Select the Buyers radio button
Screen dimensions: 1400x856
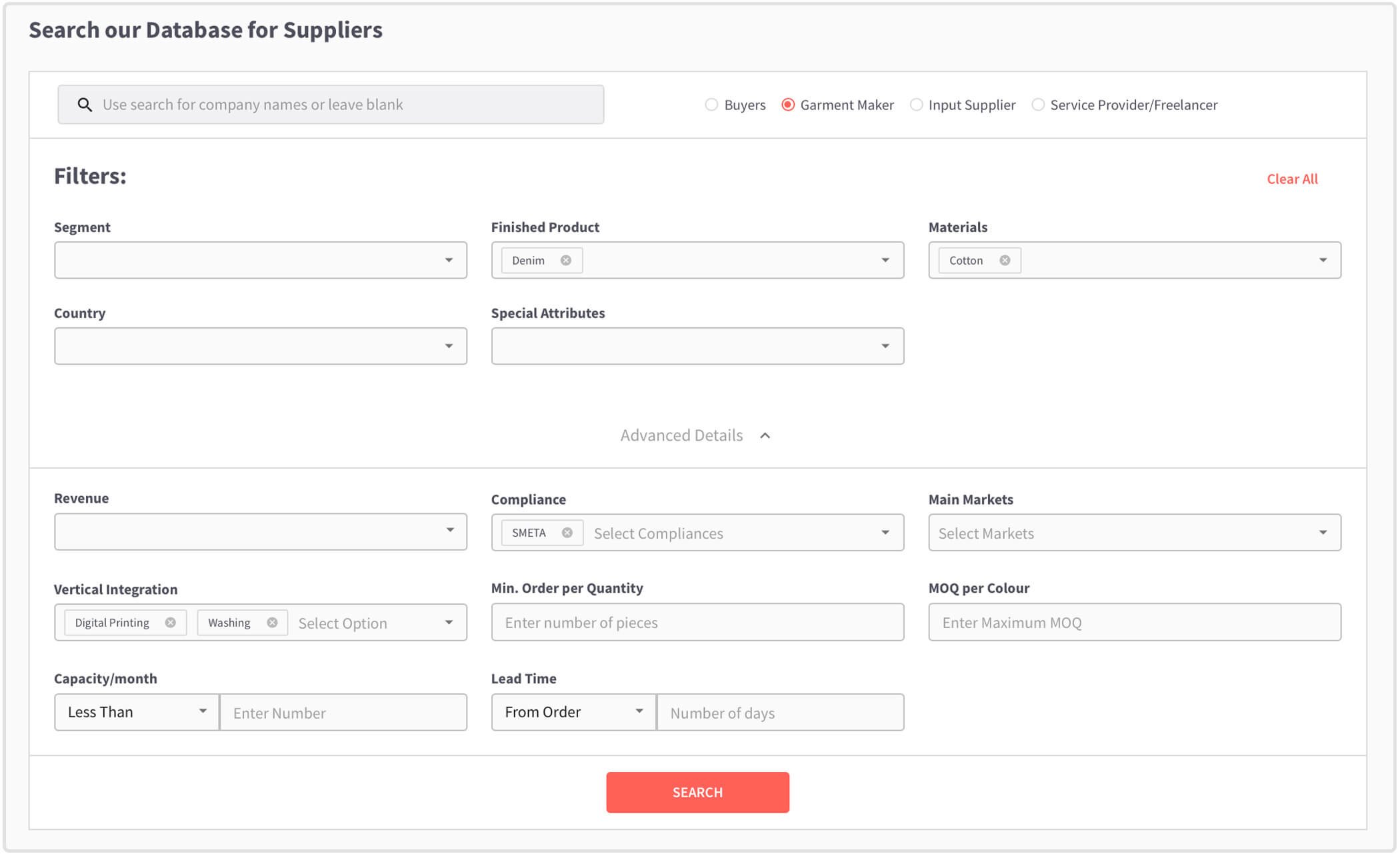[x=711, y=105]
